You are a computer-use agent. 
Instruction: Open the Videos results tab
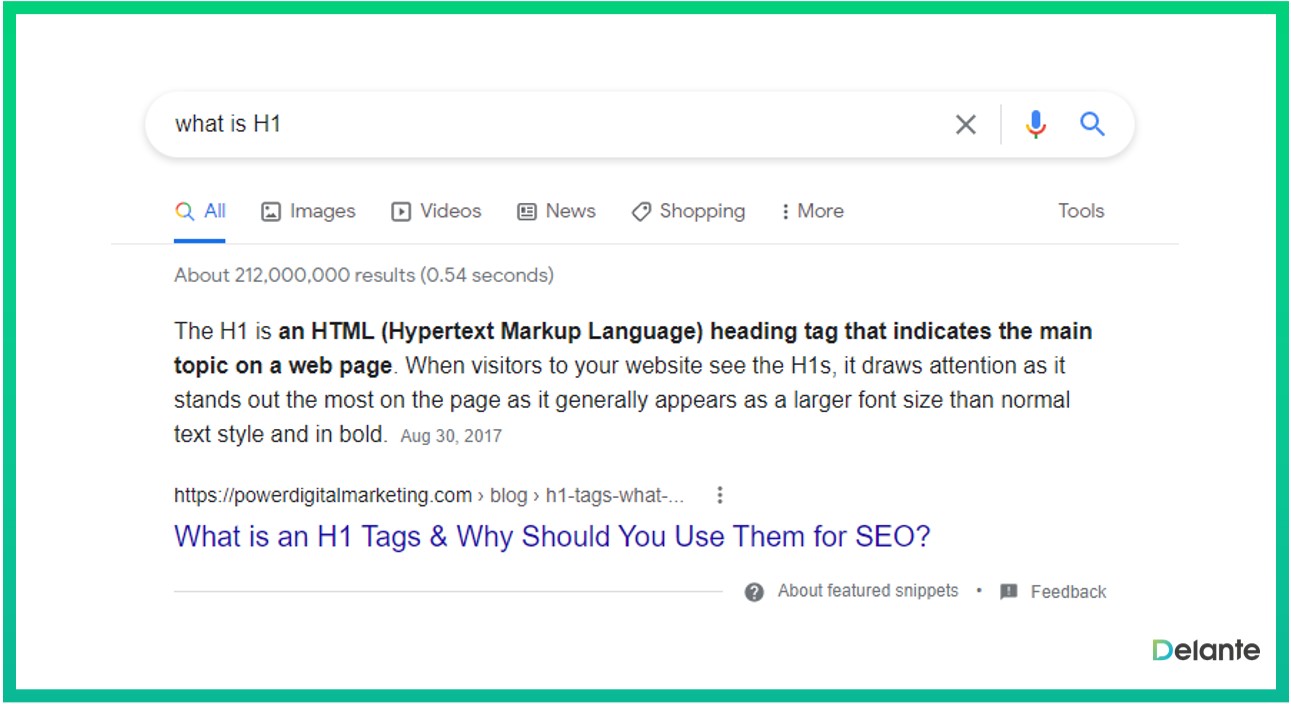[436, 211]
